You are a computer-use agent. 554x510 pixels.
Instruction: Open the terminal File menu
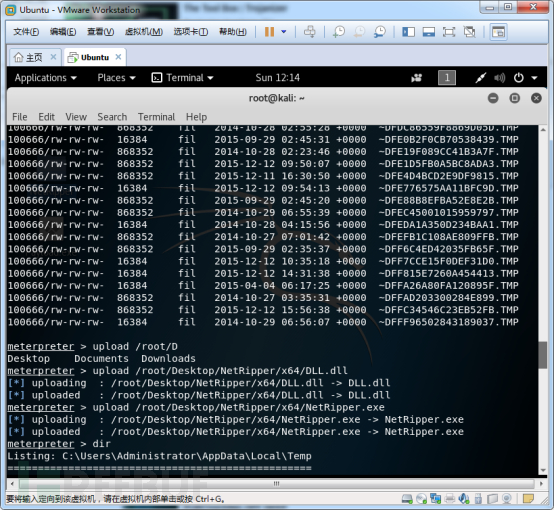coord(20,117)
